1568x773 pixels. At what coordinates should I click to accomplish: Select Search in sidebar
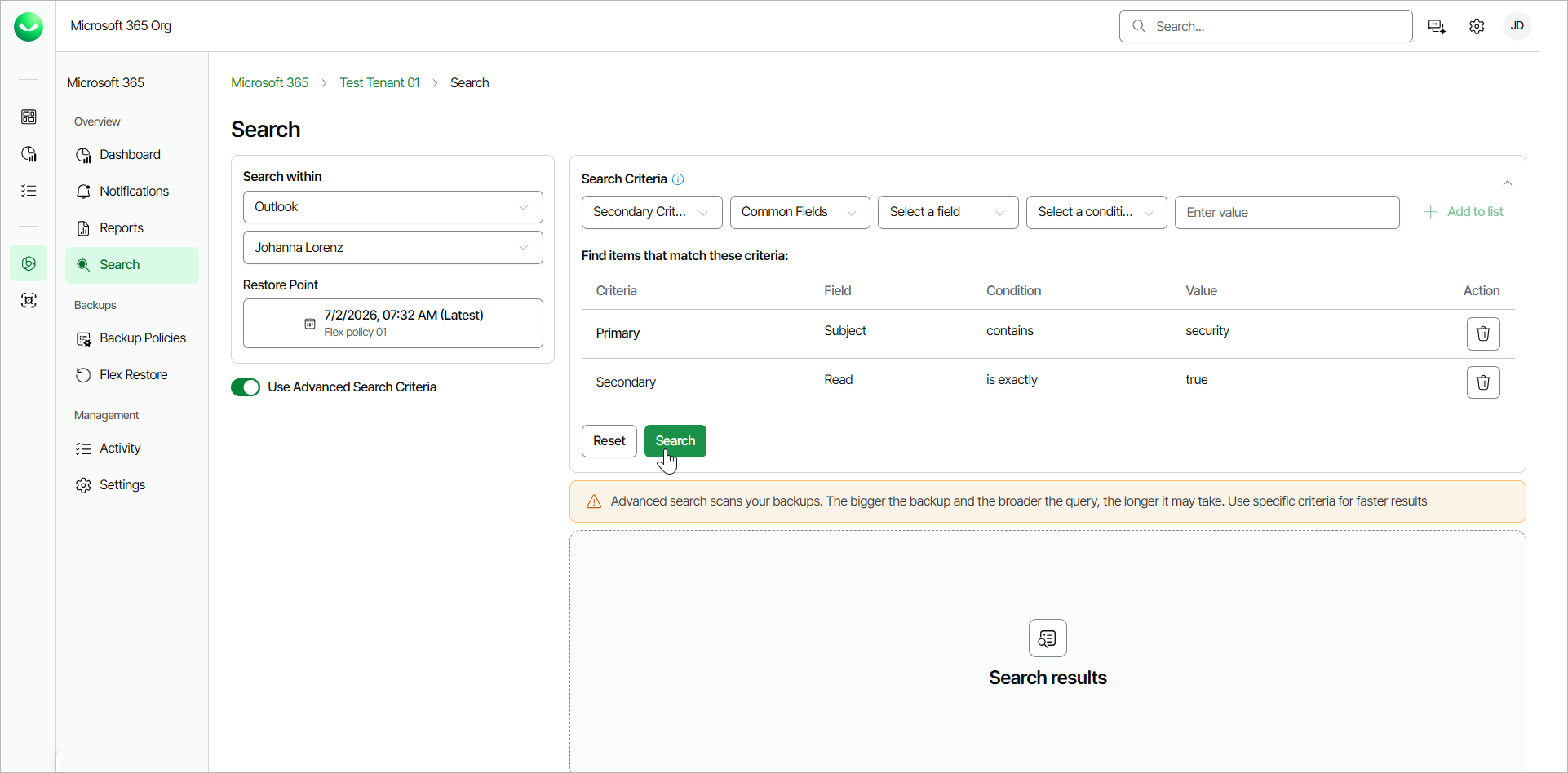point(132,265)
